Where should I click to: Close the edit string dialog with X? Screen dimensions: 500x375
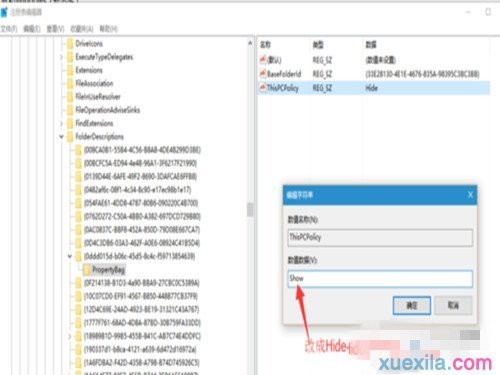pos(470,195)
